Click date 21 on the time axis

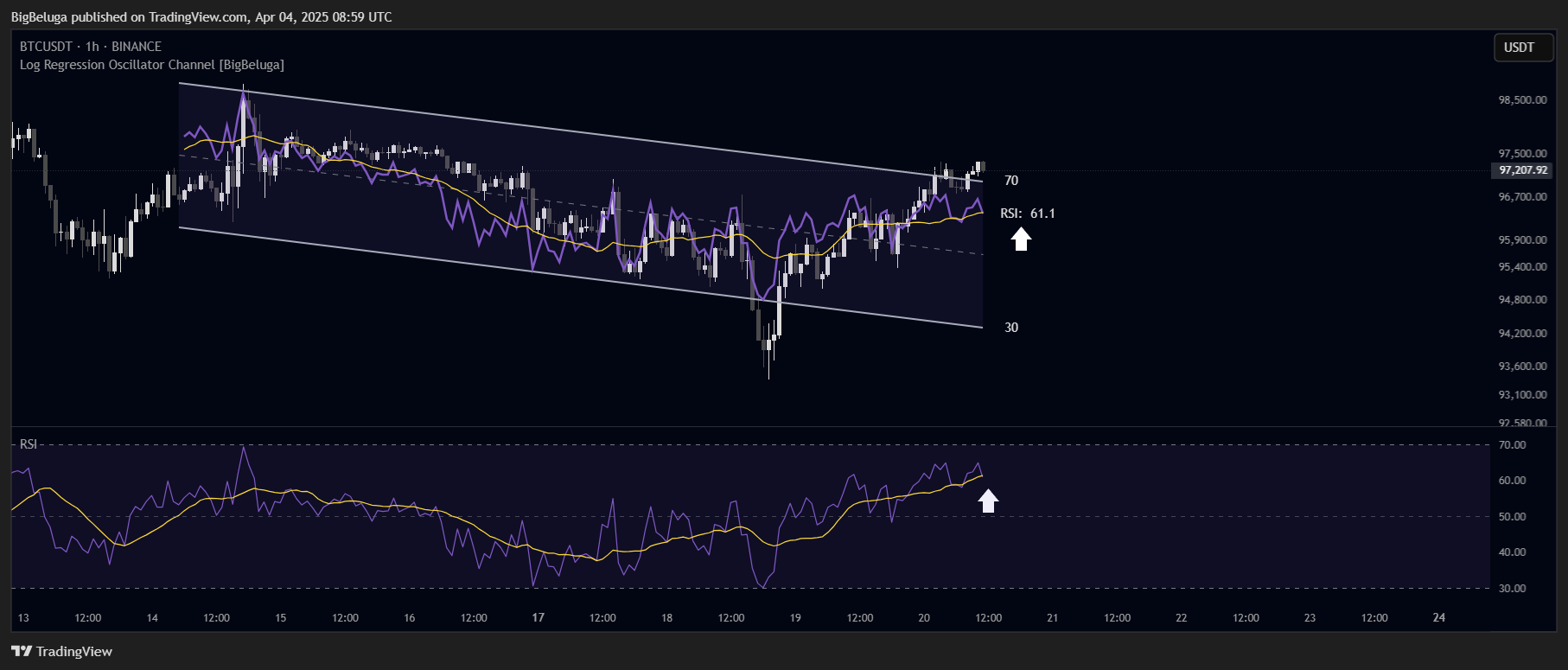click(x=1053, y=618)
